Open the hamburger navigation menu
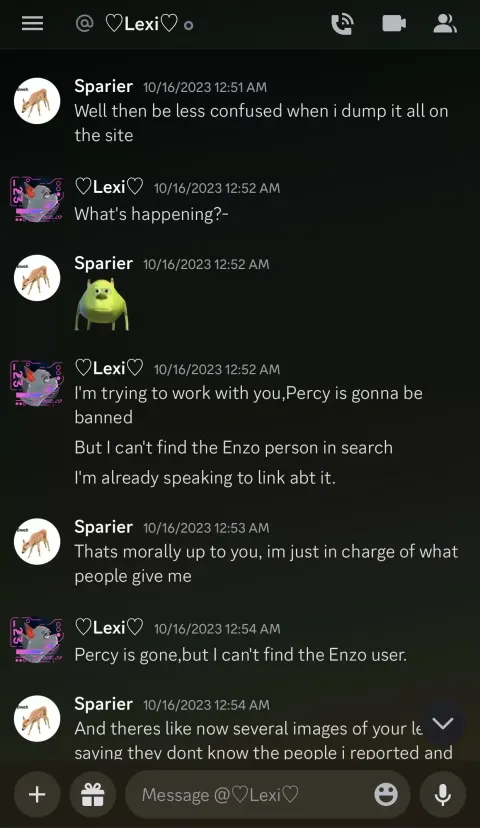Viewport: 480px width, 828px height. (32, 23)
